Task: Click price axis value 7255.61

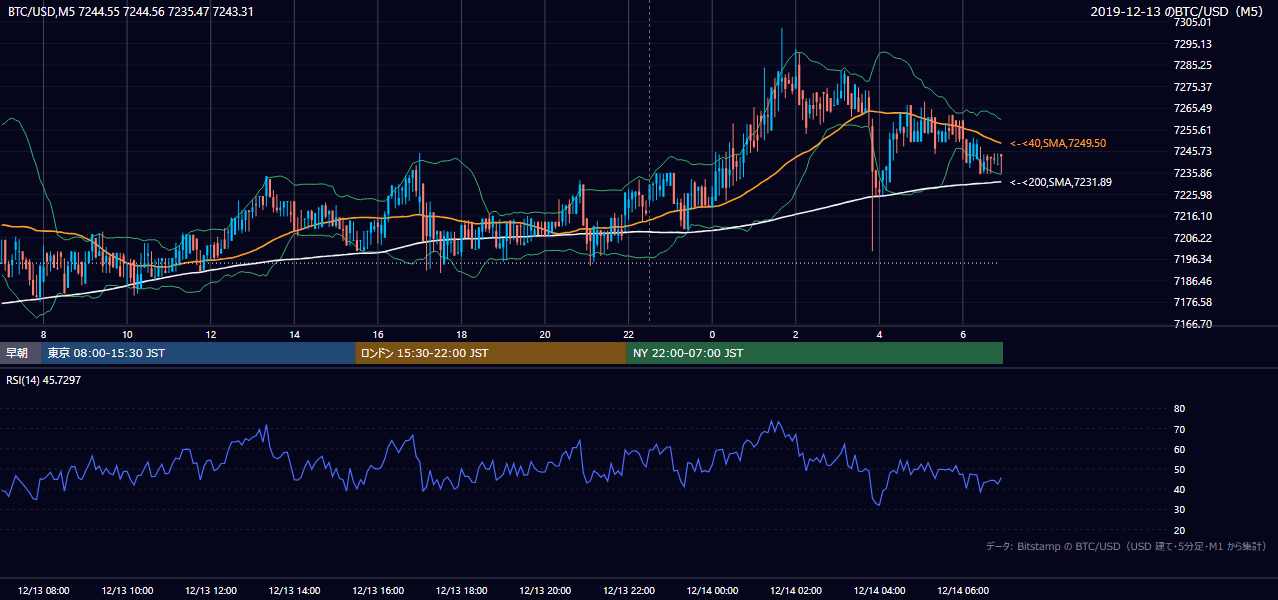Action: pos(1192,130)
